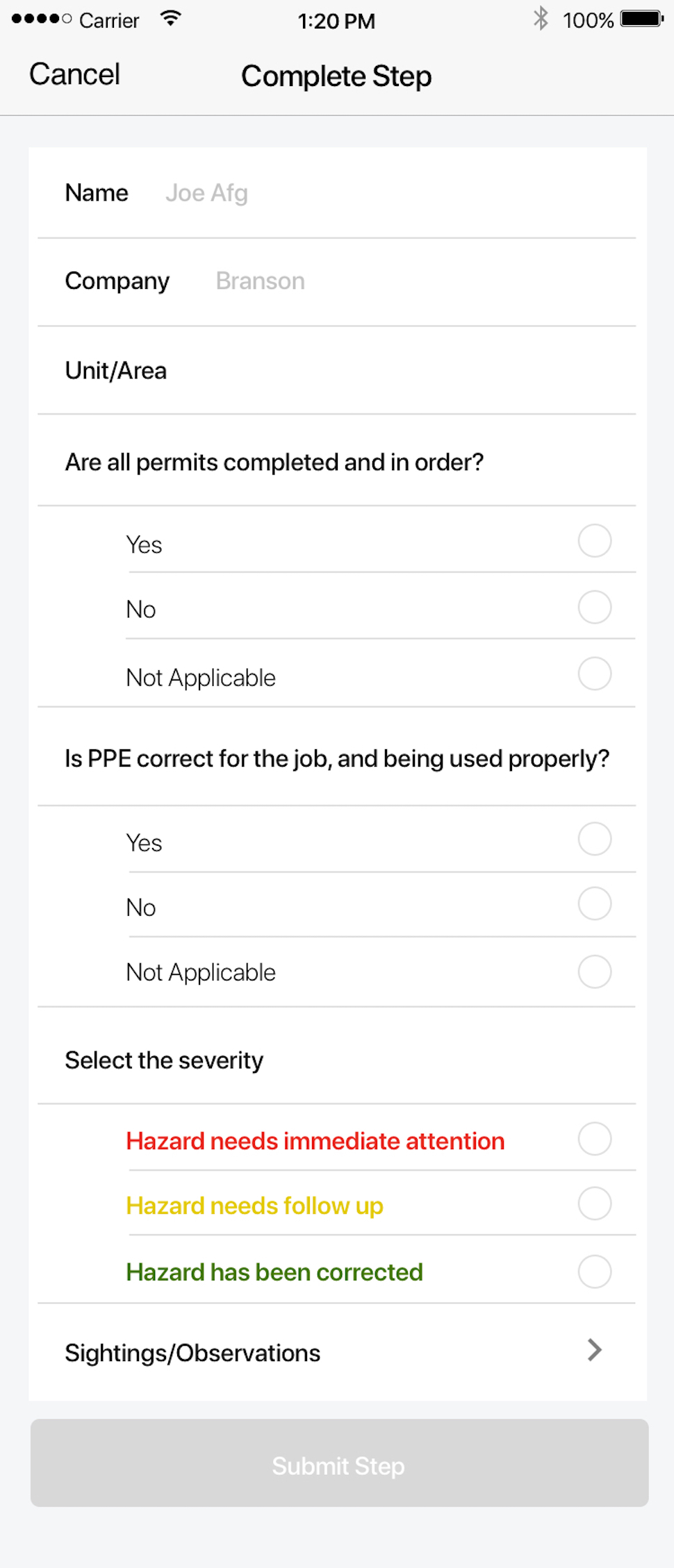Screen dimensions: 674x1568
Task: Select Hazard has been corrected severity
Action: click(x=594, y=1272)
